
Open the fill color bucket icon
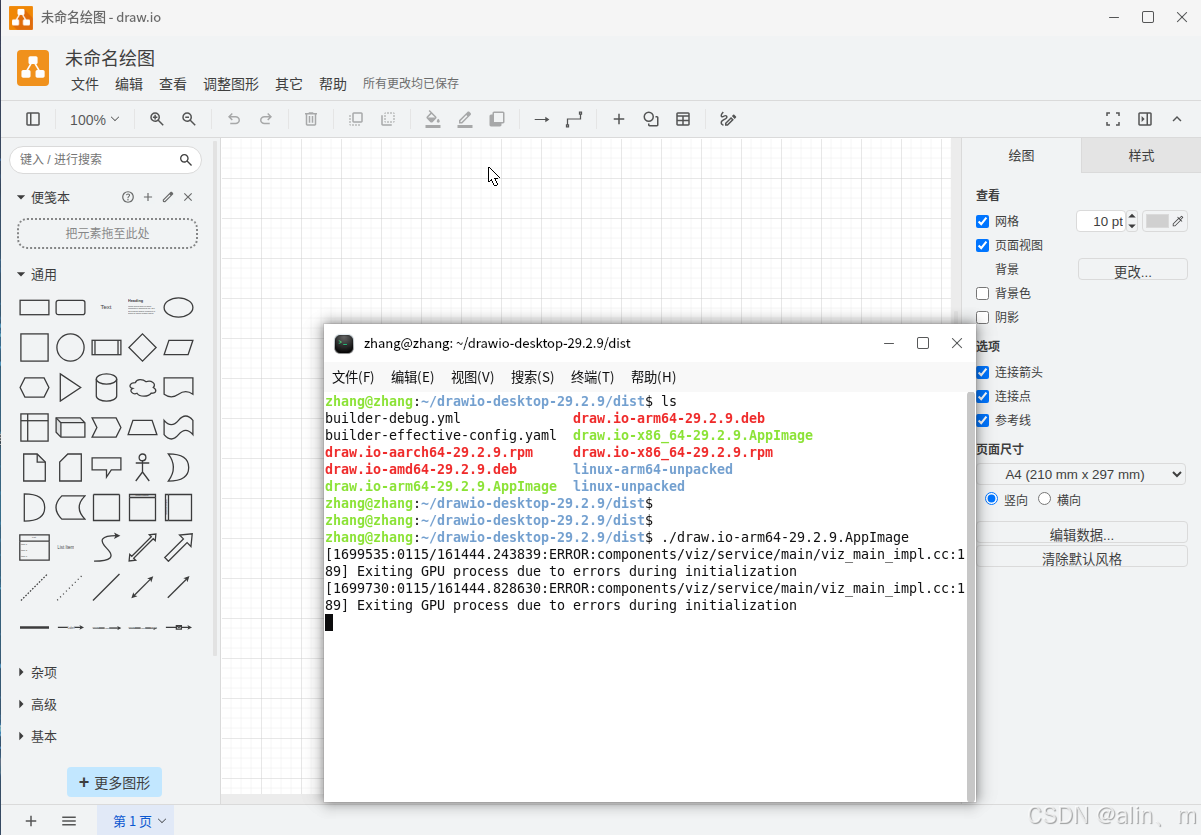433,119
